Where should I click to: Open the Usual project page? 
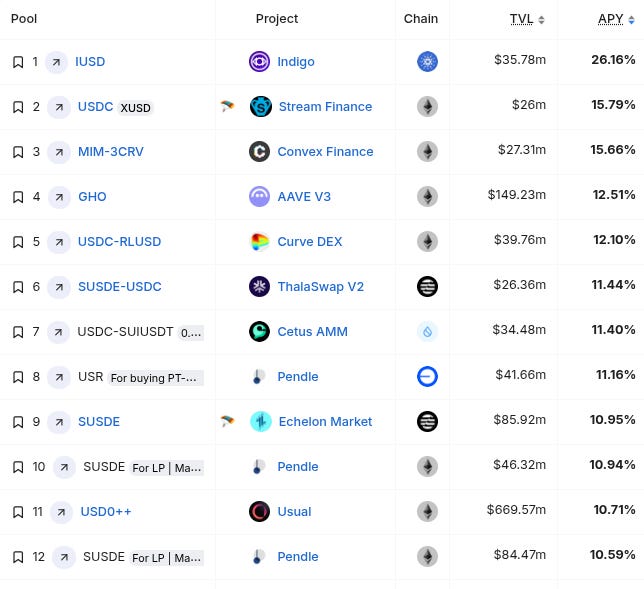click(294, 512)
